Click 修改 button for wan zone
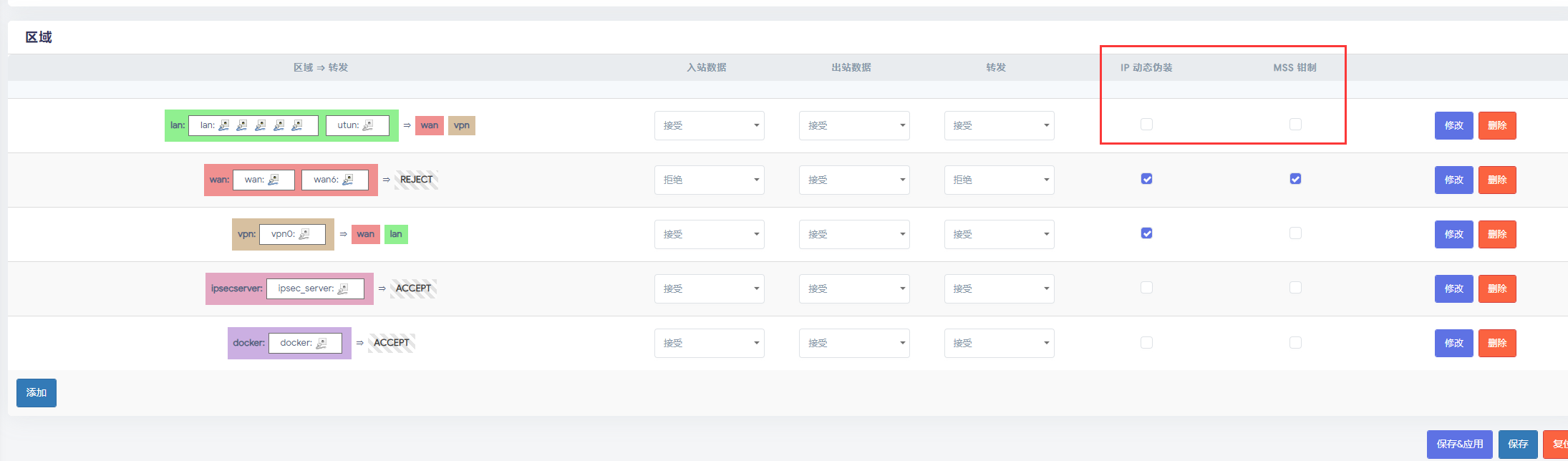The height and width of the screenshot is (461, 1568). pyautogui.click(x=1453, y=180)
